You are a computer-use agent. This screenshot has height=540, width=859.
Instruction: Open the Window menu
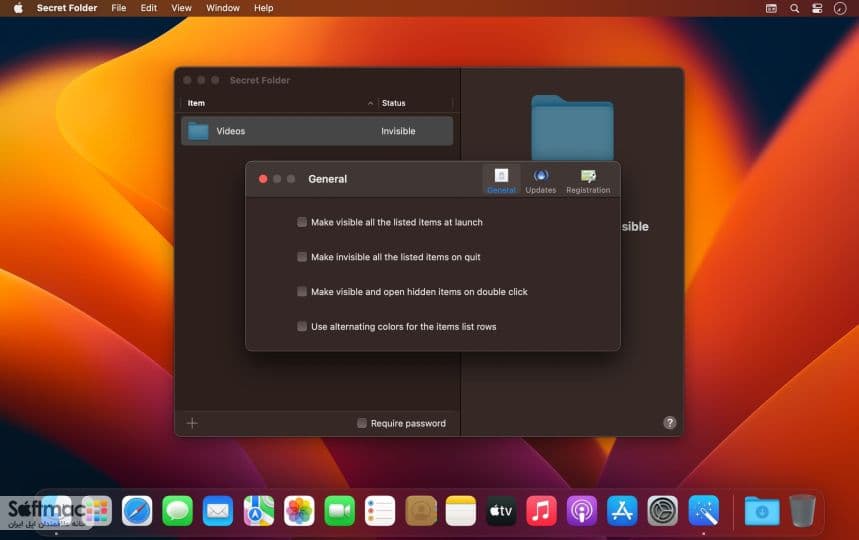pyautogui.click(x=223, y=8)
